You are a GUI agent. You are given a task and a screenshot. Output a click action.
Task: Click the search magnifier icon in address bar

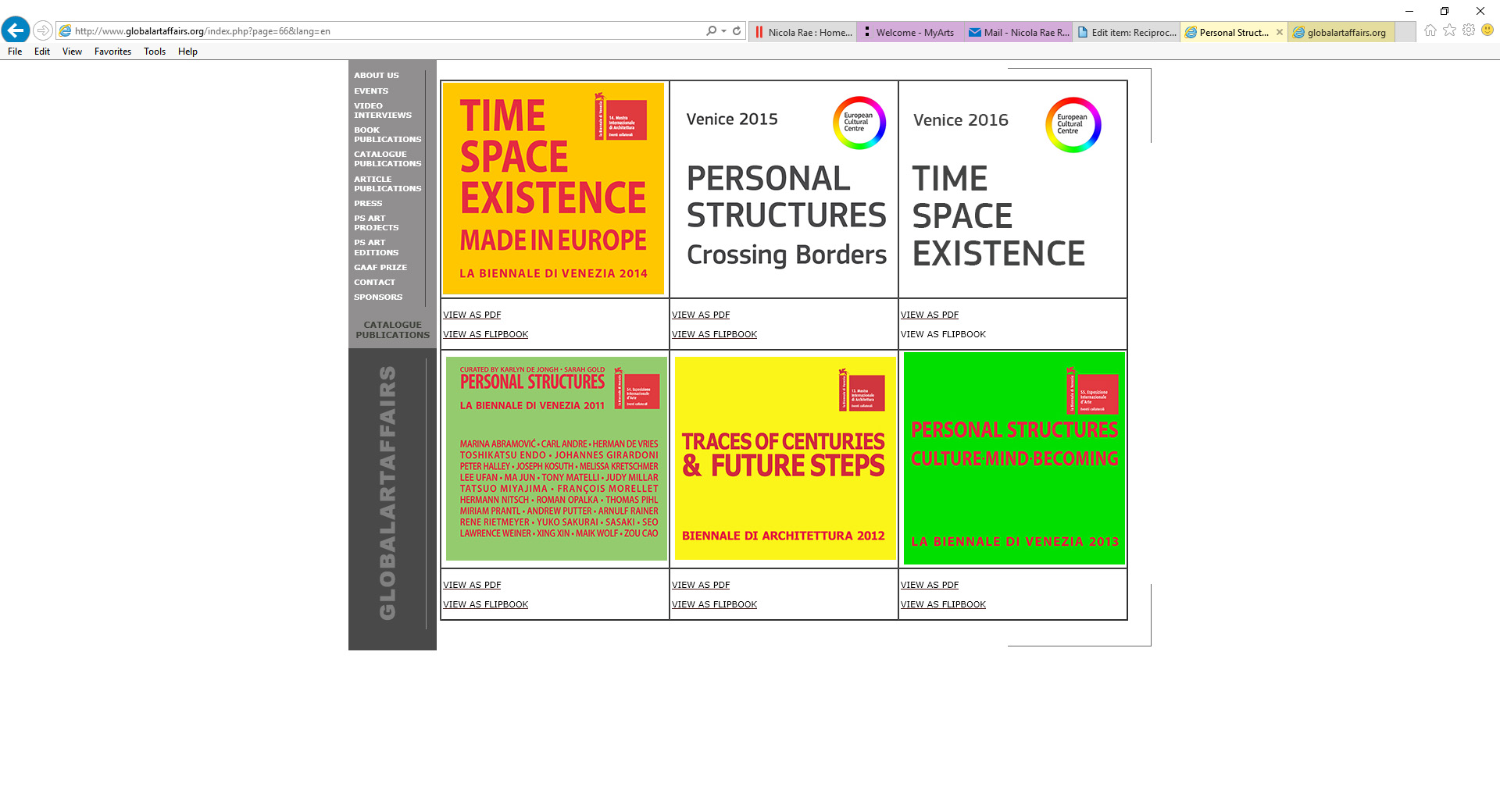coord(711,30)
